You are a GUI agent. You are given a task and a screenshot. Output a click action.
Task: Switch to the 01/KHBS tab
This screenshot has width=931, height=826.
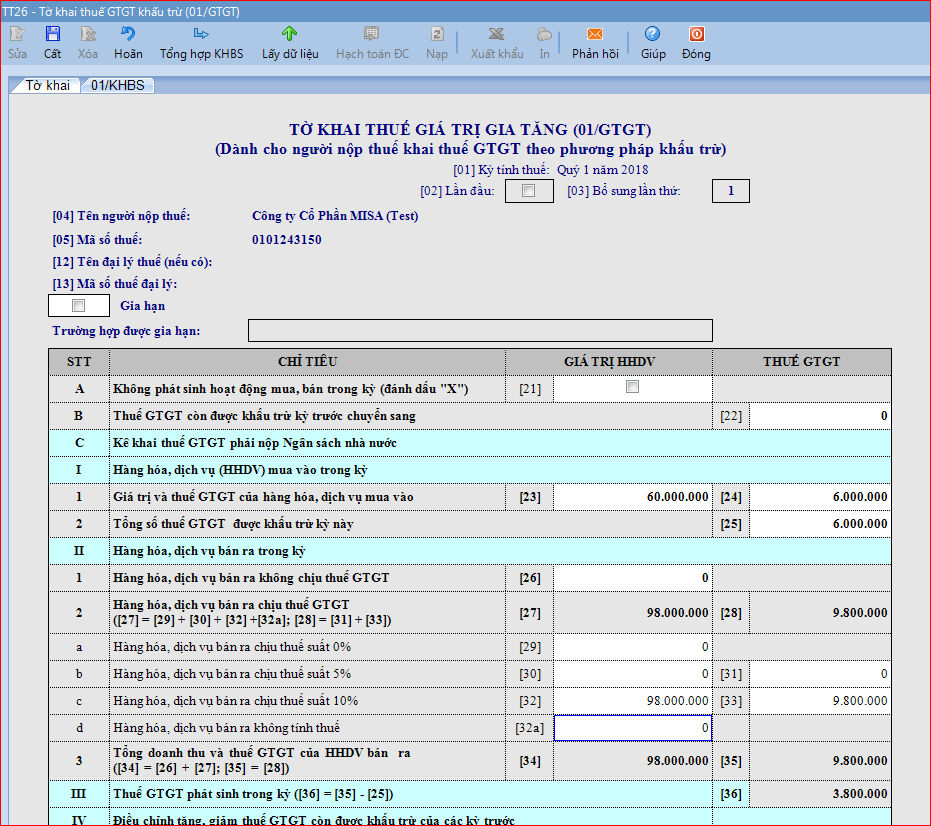(118, 86)
